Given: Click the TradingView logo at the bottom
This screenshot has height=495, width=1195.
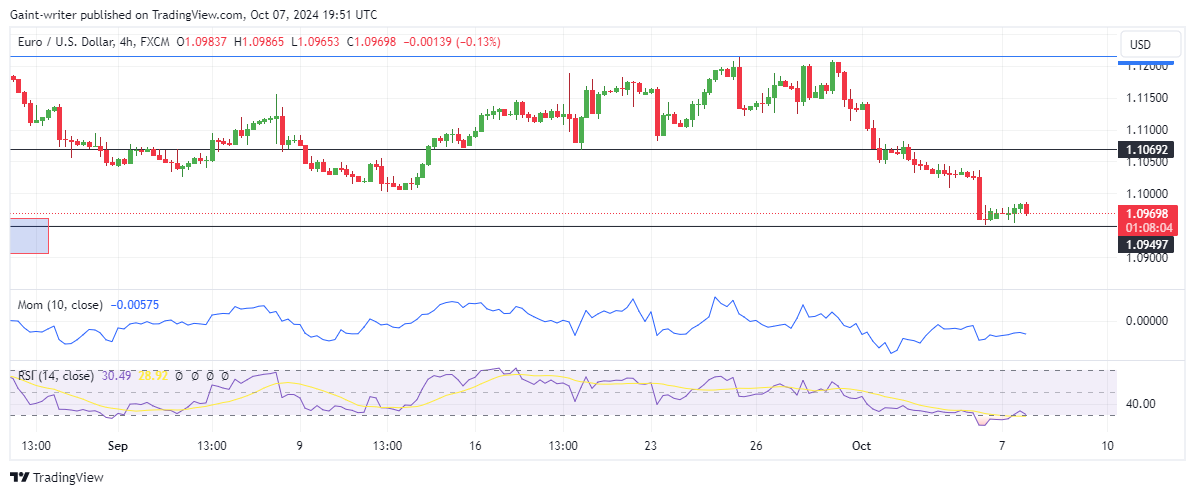Looking at the screenshot, I should point(56,477).
